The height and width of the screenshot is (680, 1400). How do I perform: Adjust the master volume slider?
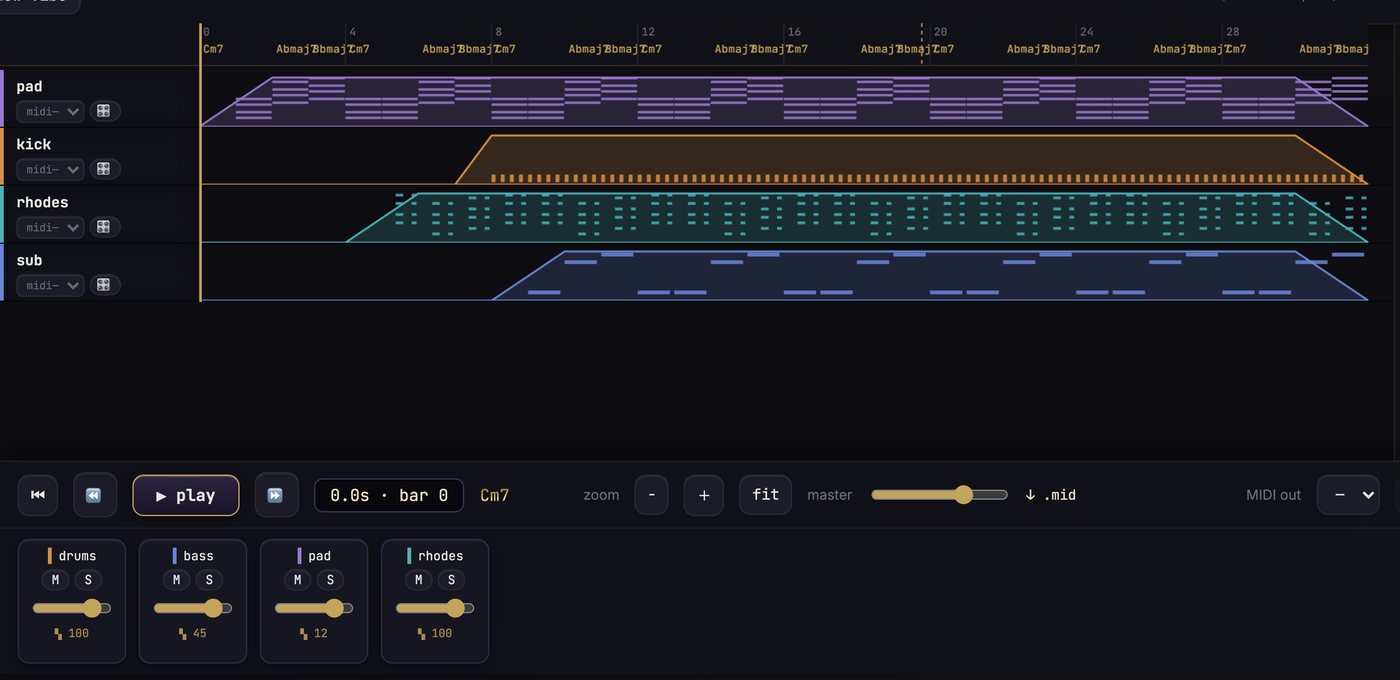[x=939, y=494]
